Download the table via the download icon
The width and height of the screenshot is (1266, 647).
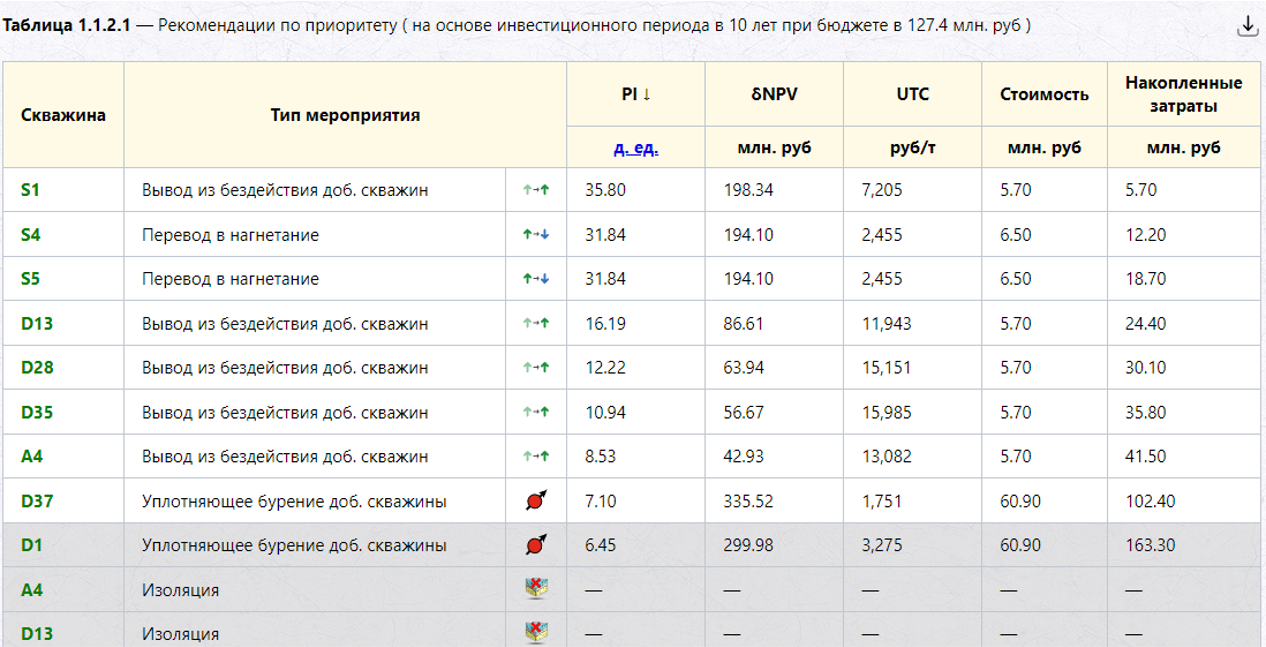pyautogui.click(x=1247, y=27)
